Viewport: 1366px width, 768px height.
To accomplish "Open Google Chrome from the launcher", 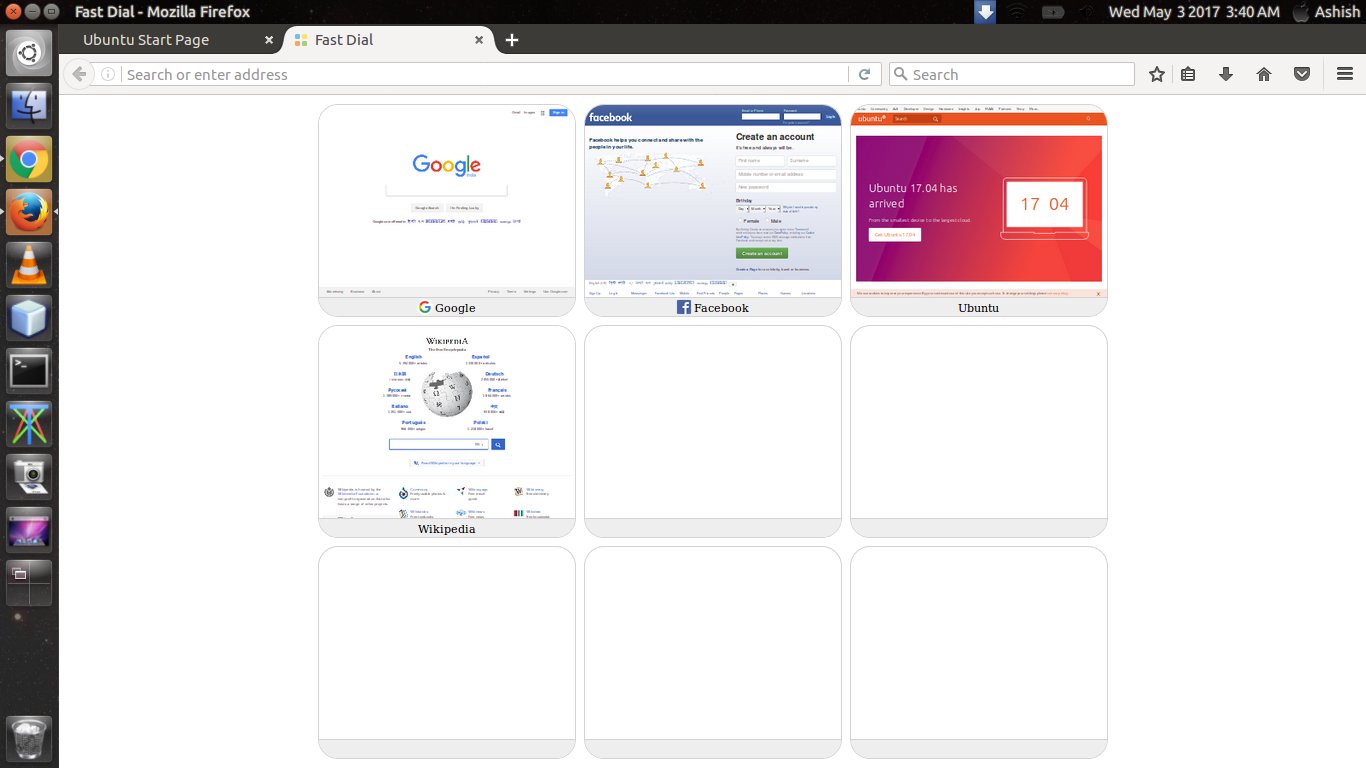I will [29, 159].
